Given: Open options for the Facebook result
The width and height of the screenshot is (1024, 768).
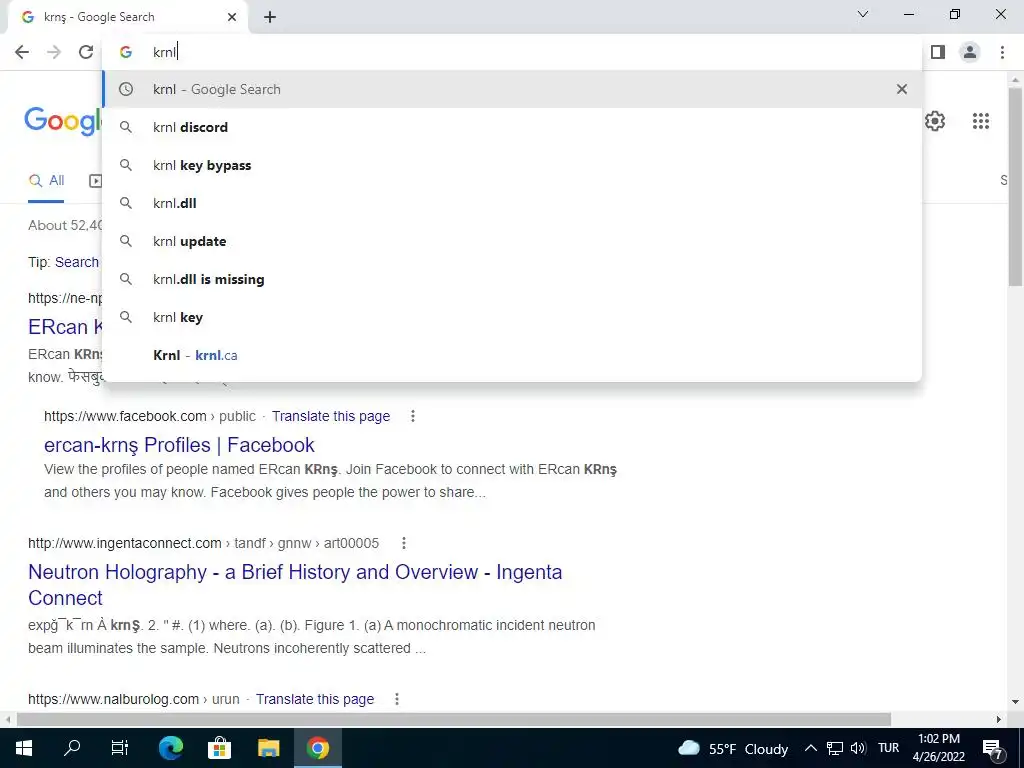Looking at the screenshot, I should pyautogui.click(x=412, y=416).
